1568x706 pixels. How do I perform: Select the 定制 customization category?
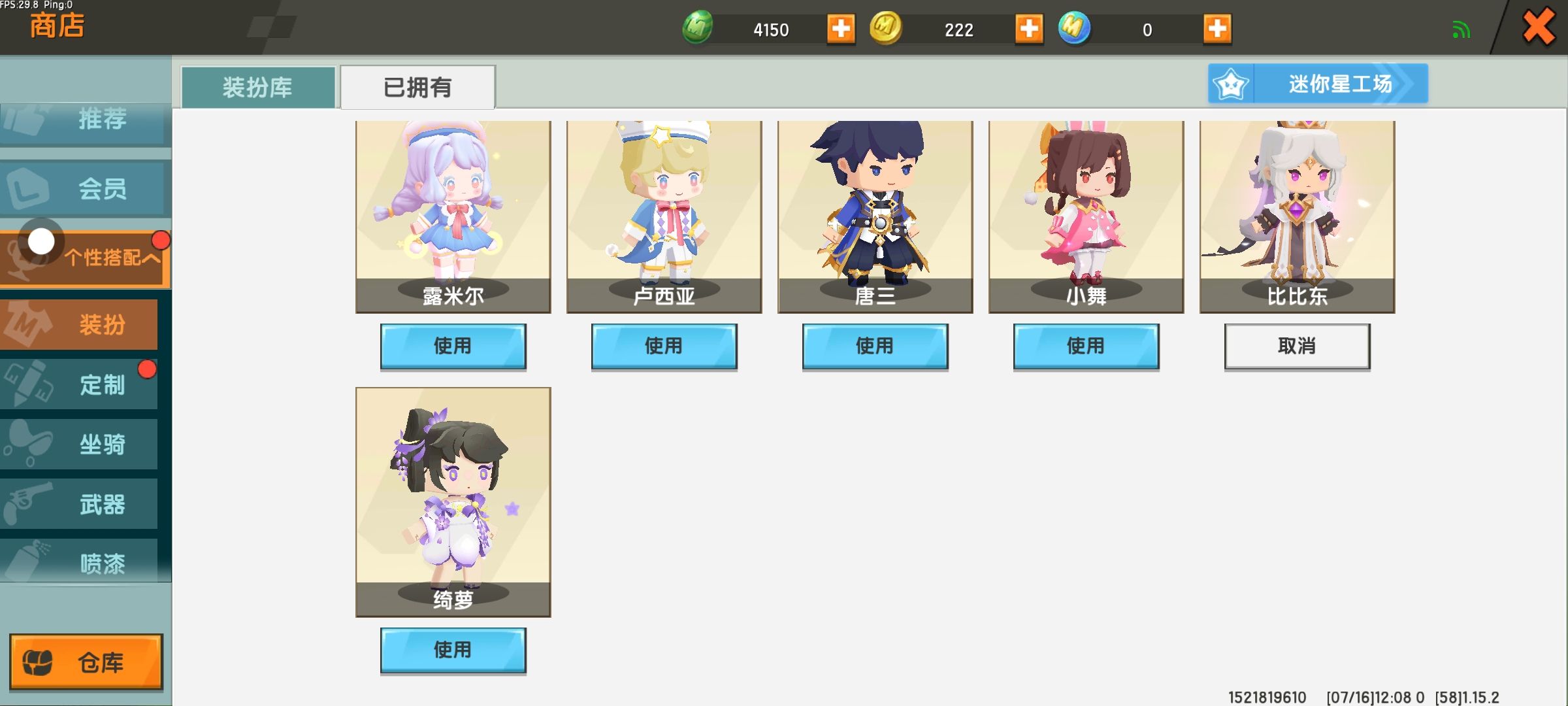pos(79,384)
